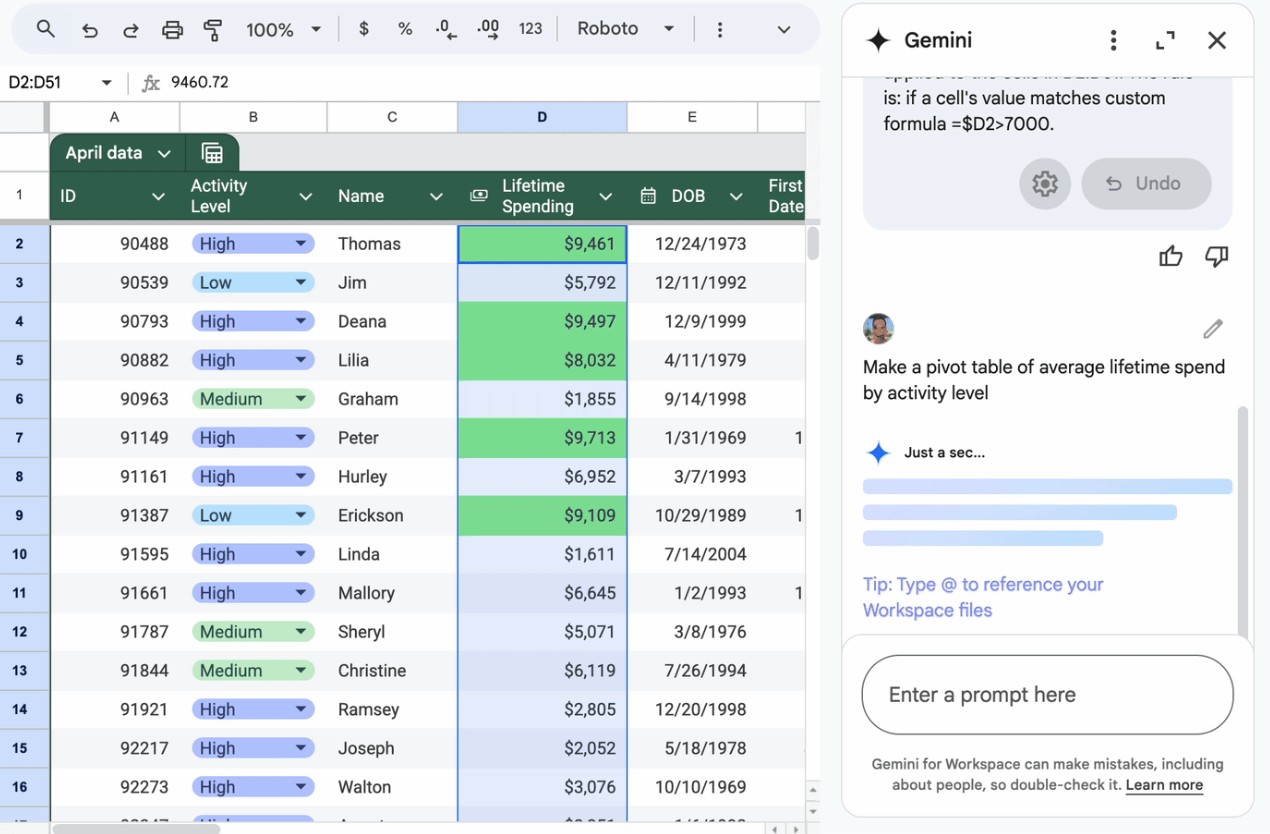Click the Enter a prompt here field
The image size is (1270, 834).
(x=1047, y=695)
